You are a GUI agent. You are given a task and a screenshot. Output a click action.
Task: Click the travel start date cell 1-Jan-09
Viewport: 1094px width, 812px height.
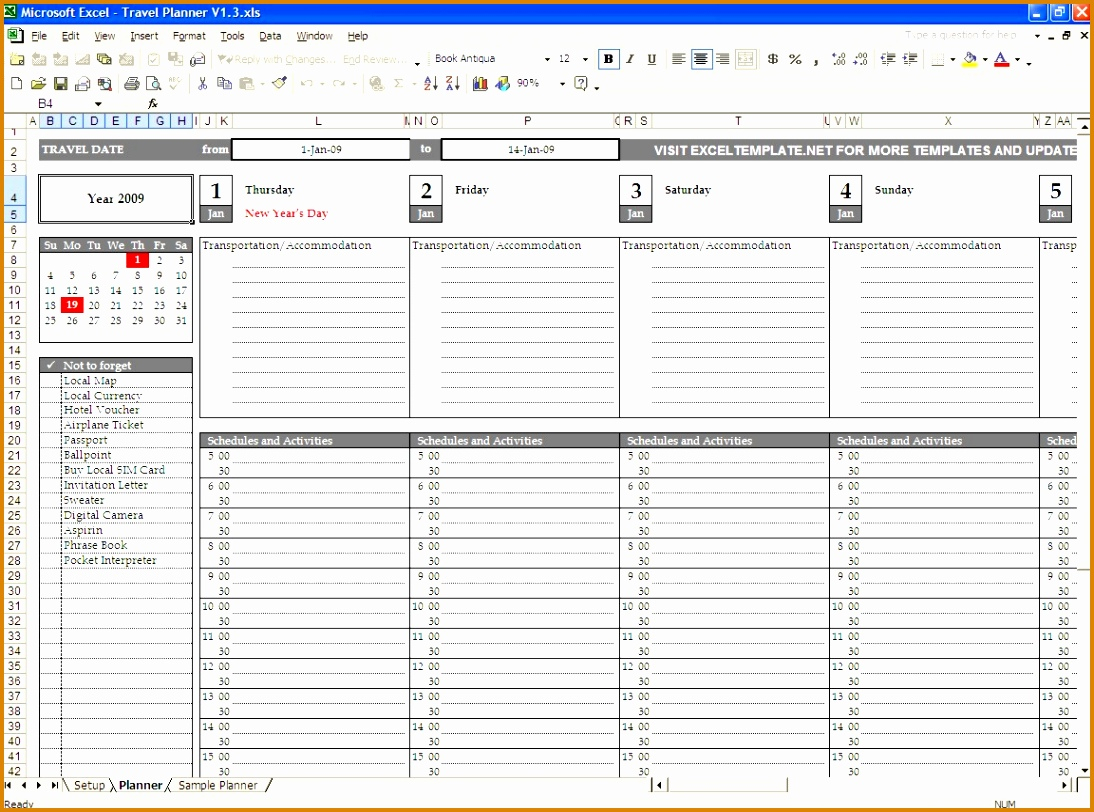(321, 150)
